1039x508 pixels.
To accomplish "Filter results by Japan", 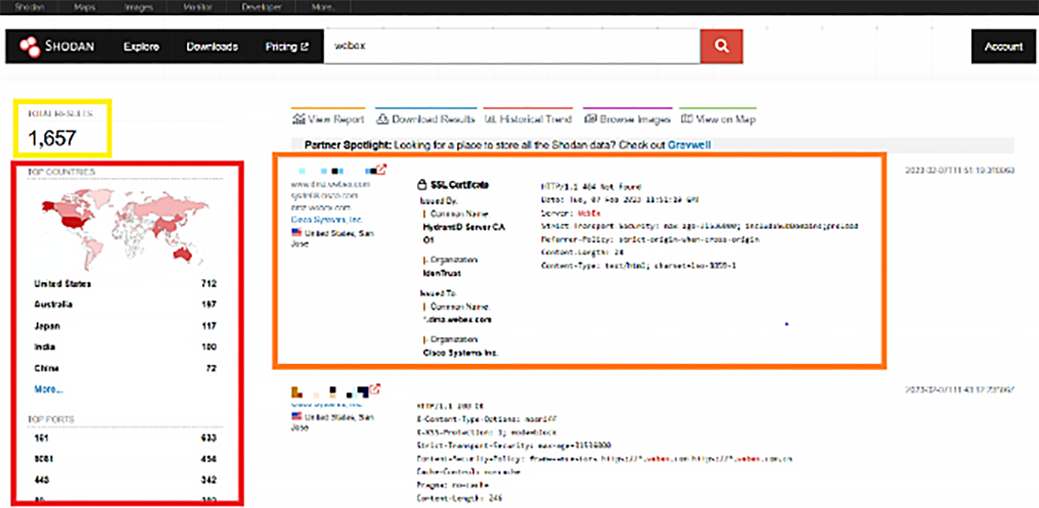I will [47, 326].
